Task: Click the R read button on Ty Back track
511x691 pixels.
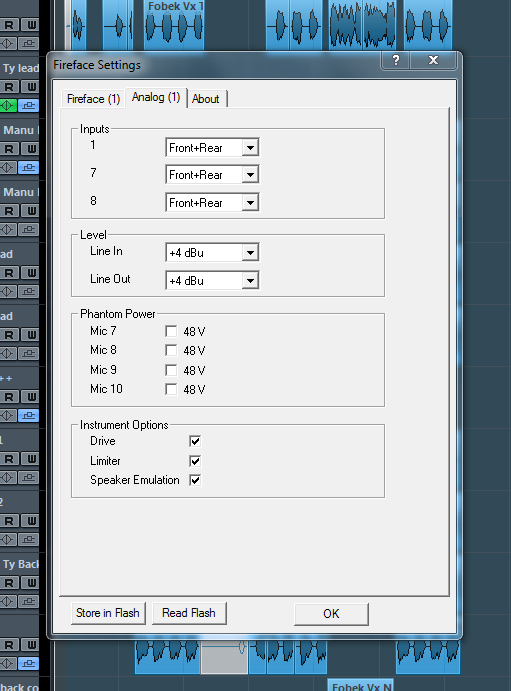Action: click(9, 583)
